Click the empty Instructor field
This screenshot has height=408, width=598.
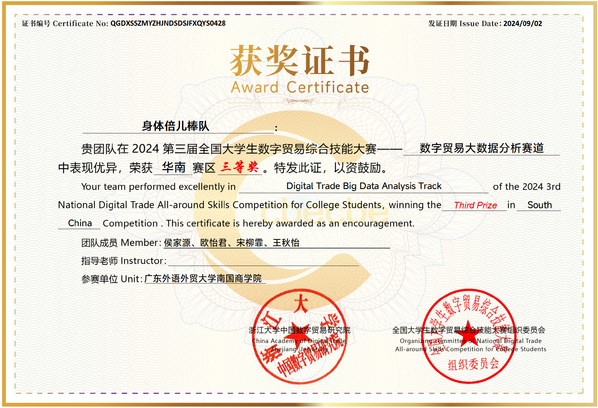(x=263, y=261)
